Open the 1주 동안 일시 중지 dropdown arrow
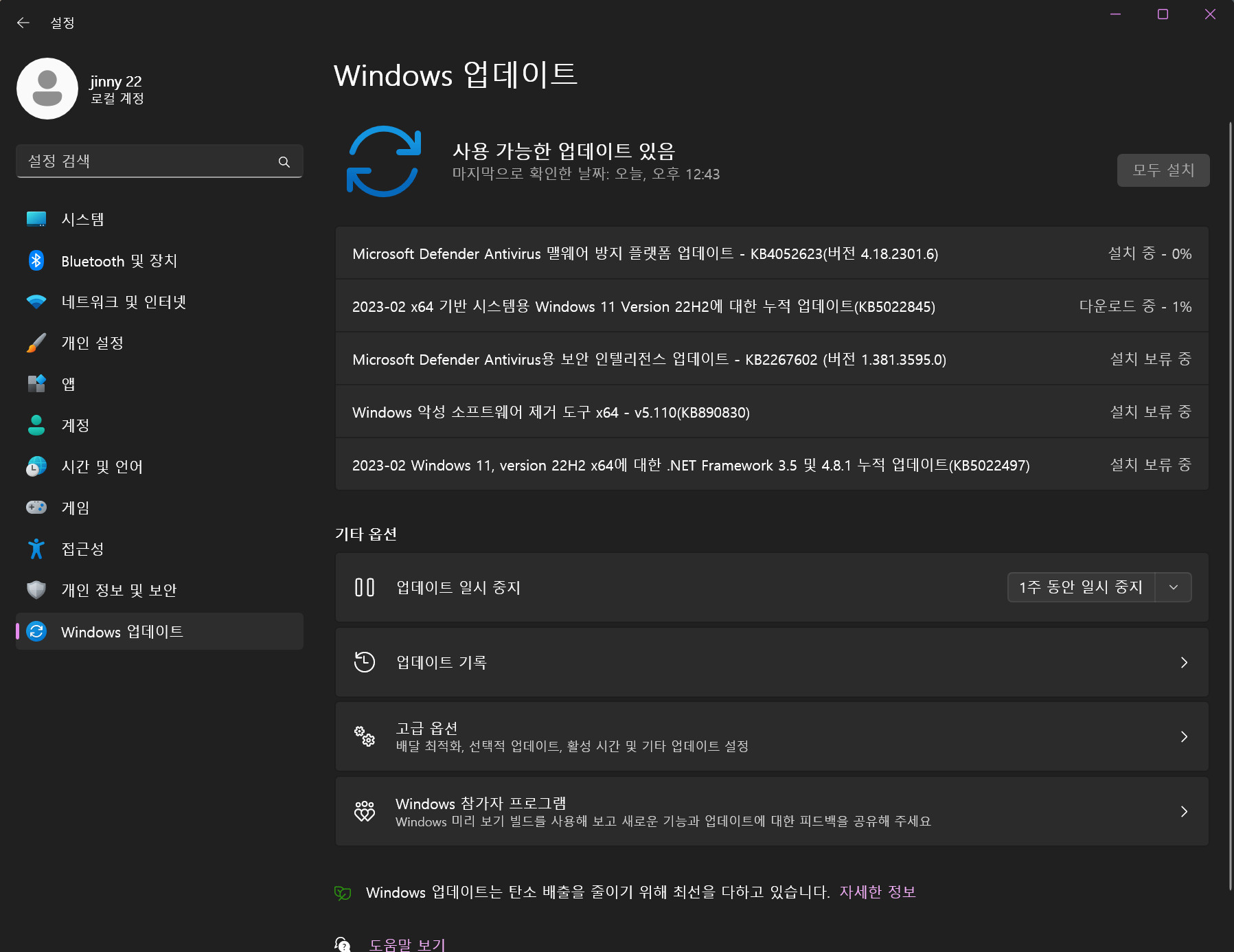The image size is (1234, 952). (1174, 587)
